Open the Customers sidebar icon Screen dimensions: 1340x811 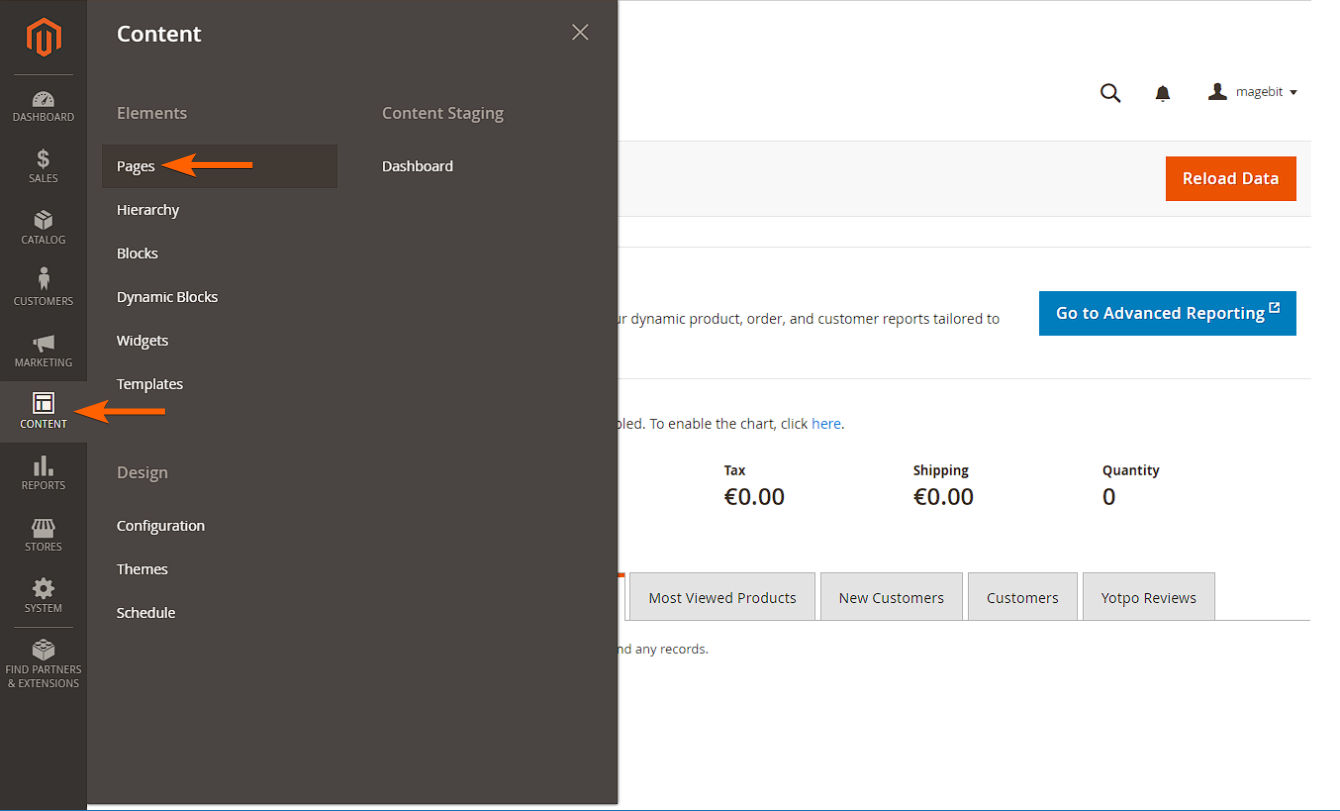pyautogui.click(x=43, y=279)
